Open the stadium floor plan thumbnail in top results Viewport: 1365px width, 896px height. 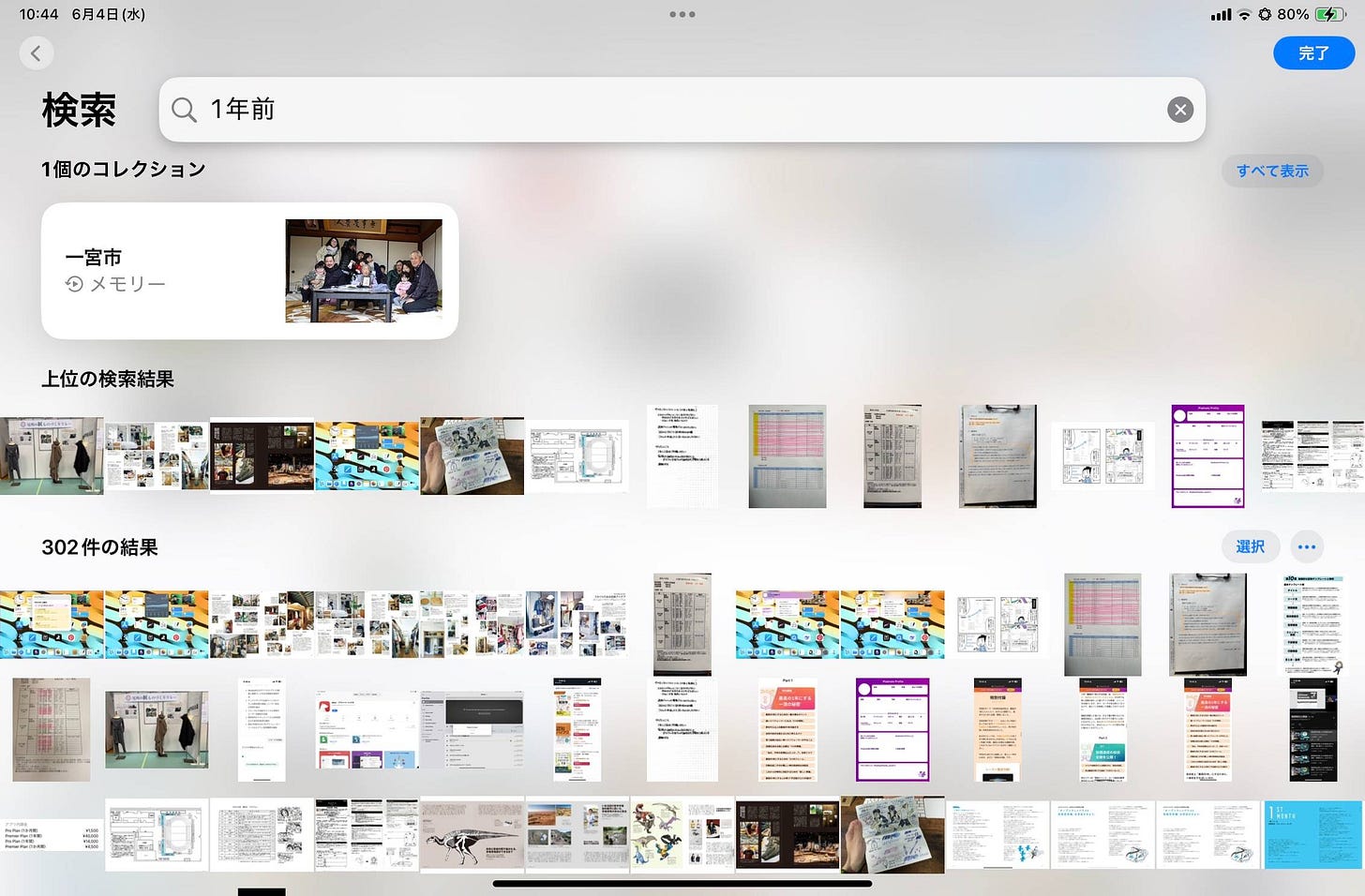[577, 456]
